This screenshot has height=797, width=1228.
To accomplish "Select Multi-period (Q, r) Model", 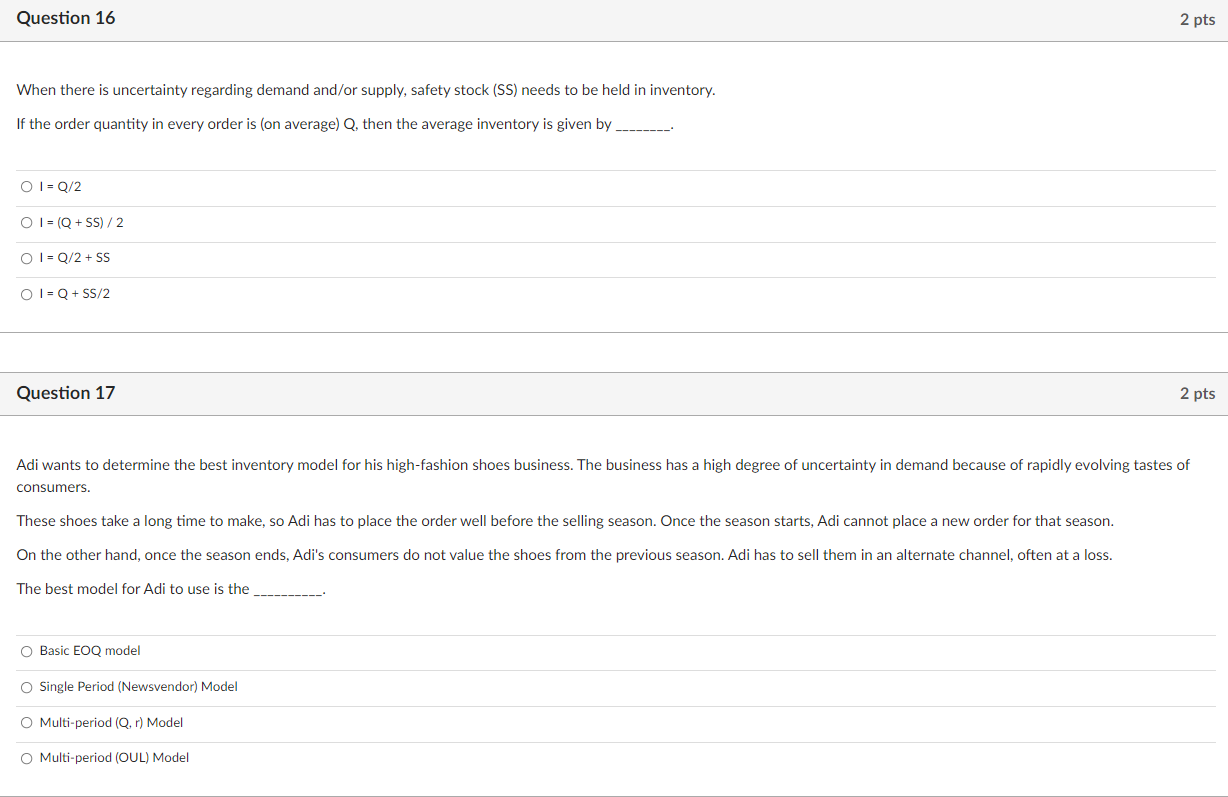I will click(x=26, y=722).
